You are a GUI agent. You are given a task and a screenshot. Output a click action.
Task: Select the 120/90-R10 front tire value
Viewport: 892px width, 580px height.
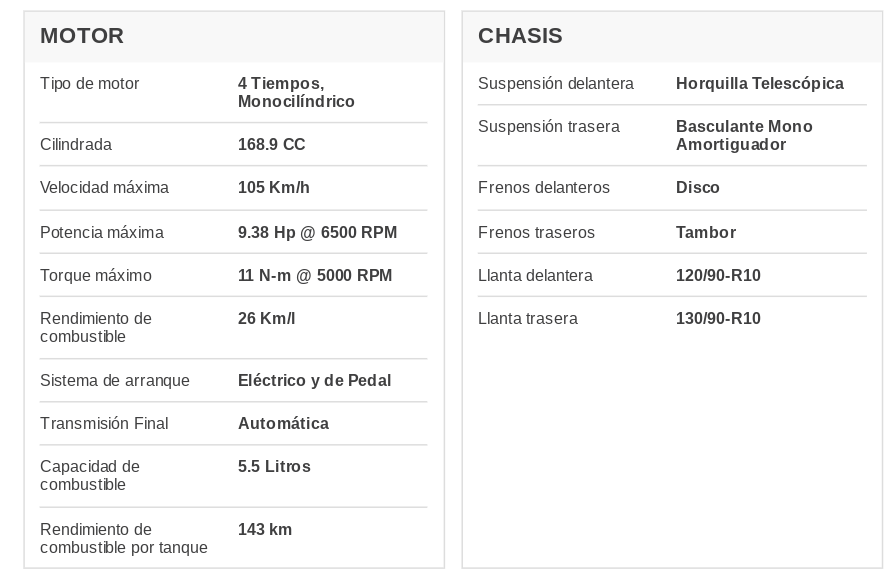(x=718, y=276)
